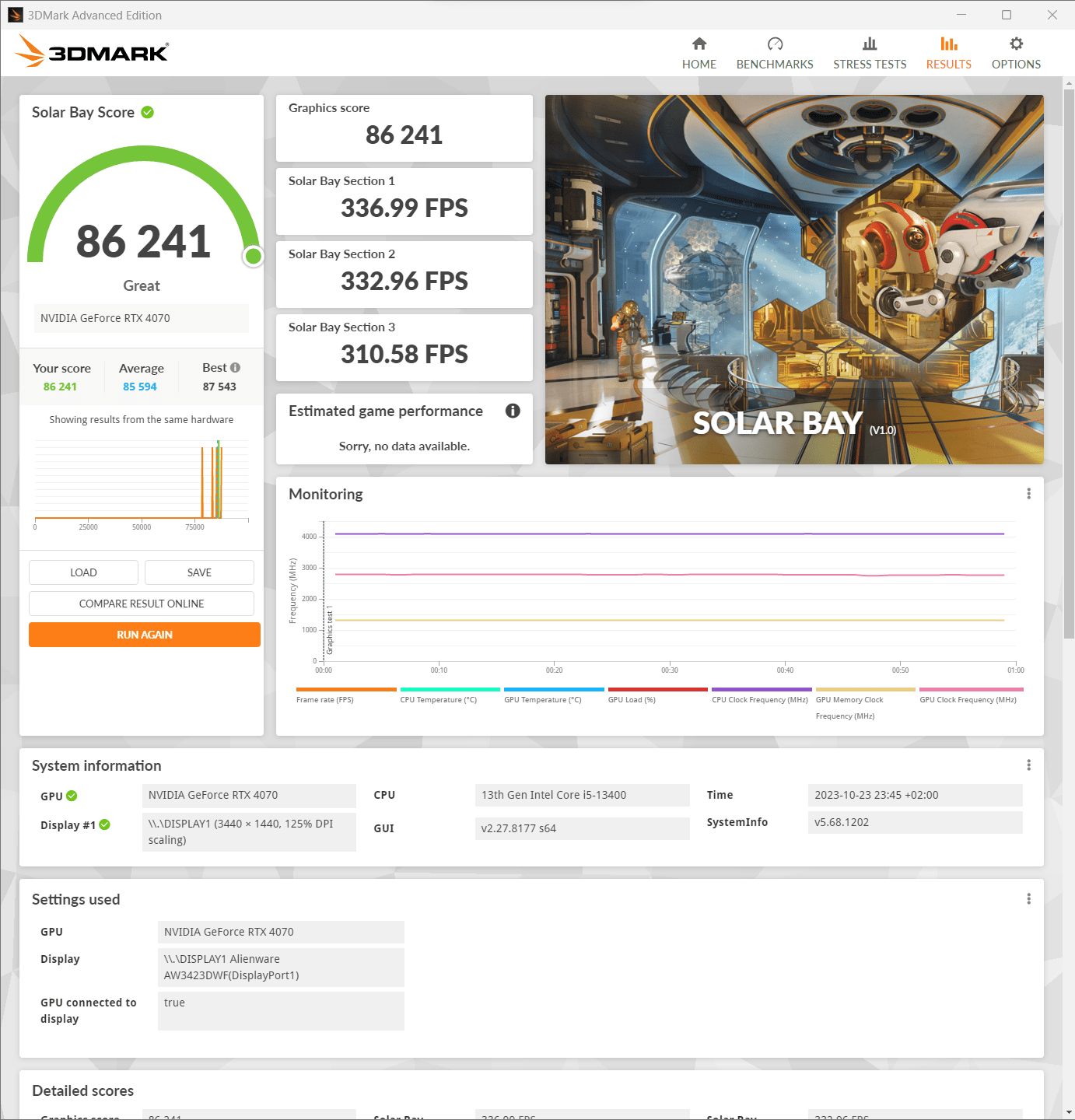Click the LOAD button
The image size is (1075, 1120).
tap(83, 572)
